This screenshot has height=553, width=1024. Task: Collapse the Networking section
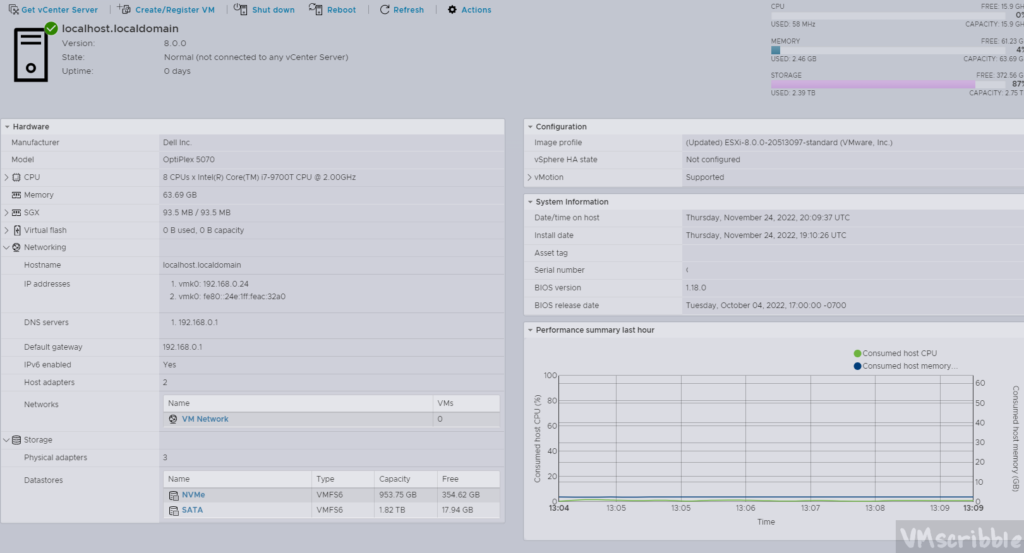coord(7,247)
